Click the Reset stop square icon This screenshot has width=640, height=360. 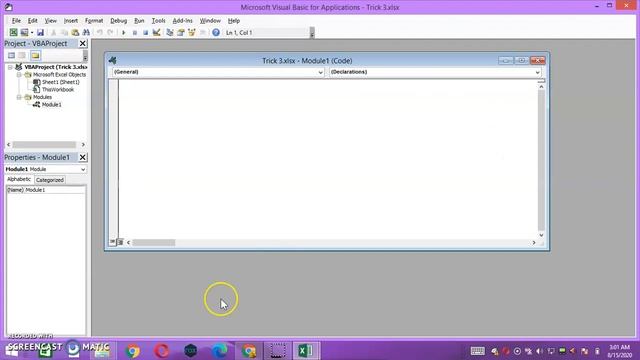coord(145,32)
